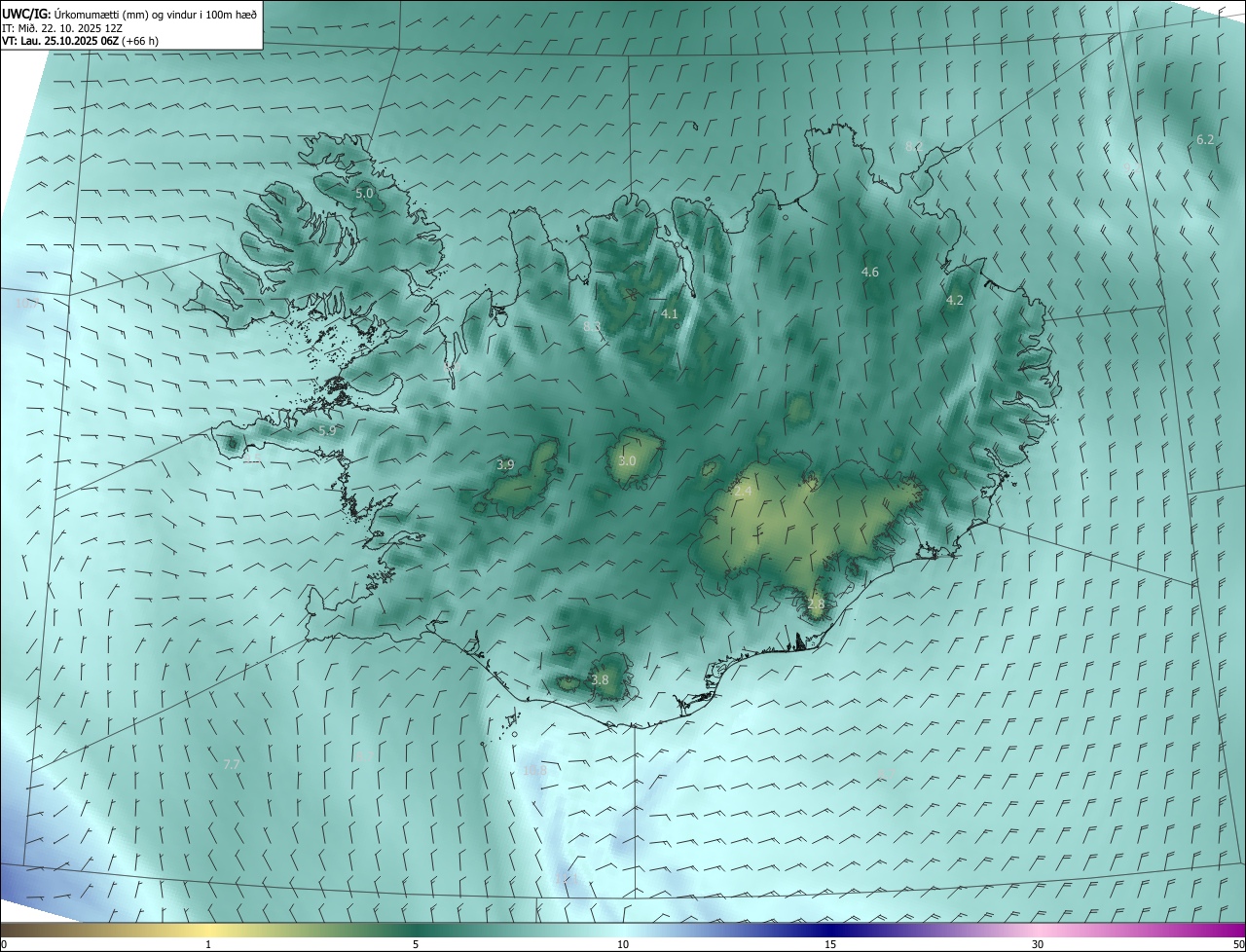Click the 50 tick on the color scale
1246x952 pixels.
click(1237, 945)
